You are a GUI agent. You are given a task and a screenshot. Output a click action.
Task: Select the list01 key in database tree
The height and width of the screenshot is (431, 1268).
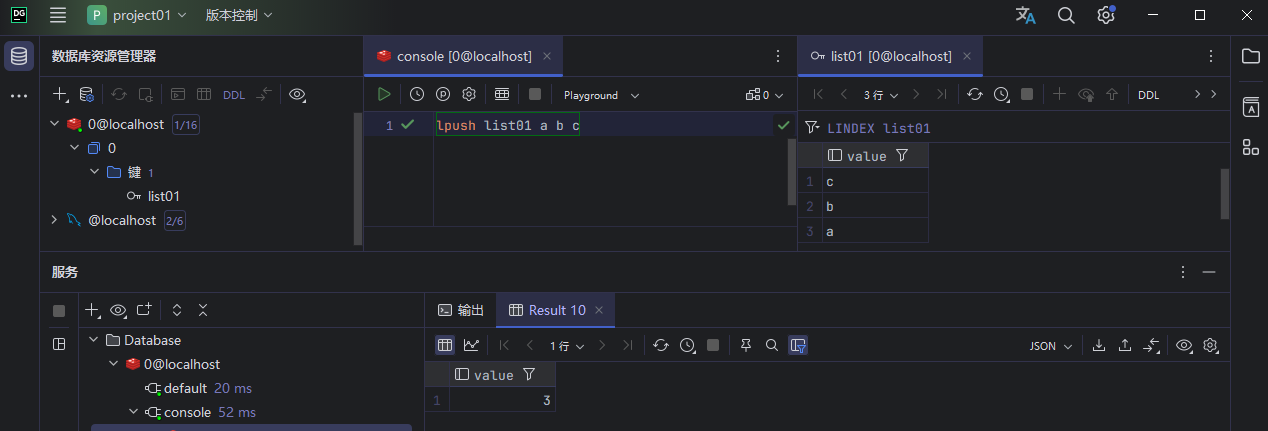[x=163, y=196]
